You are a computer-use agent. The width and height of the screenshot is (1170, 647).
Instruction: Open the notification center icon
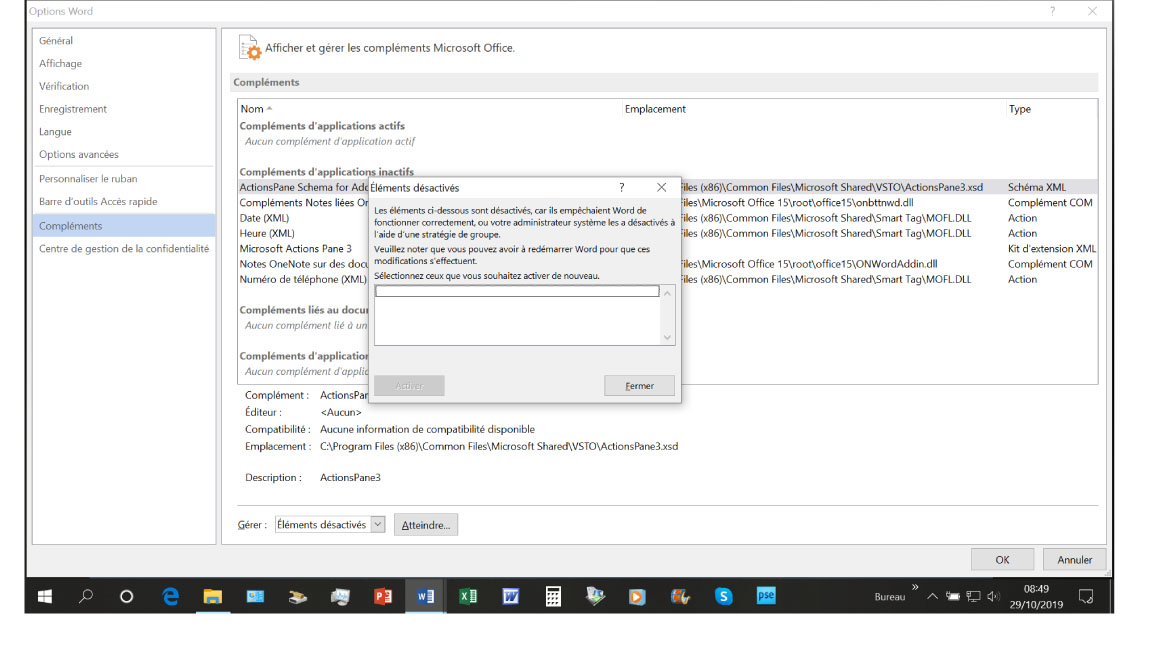[1086, 596]
